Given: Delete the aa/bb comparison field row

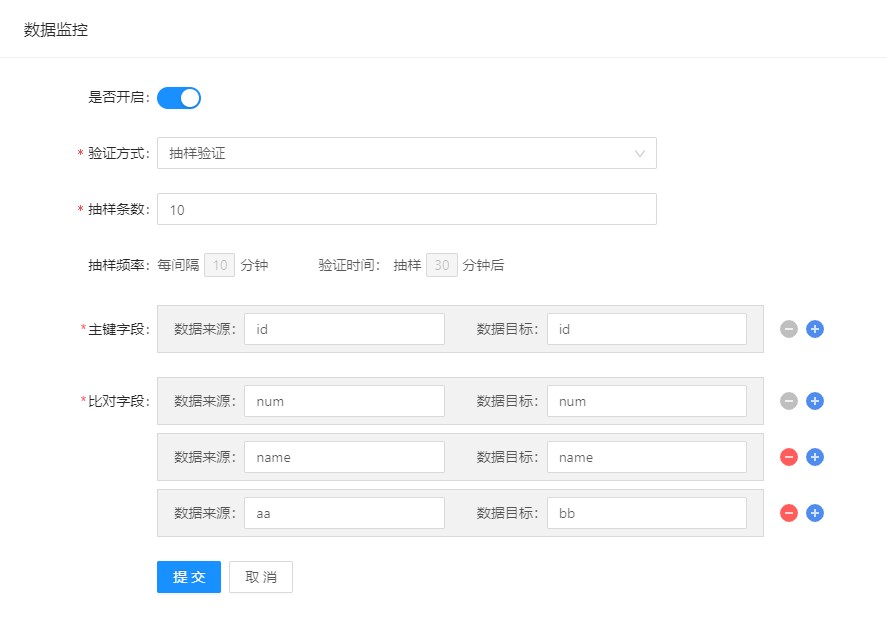Looking at the screenshot, I should pyautogui.click(x=789, y=513).
